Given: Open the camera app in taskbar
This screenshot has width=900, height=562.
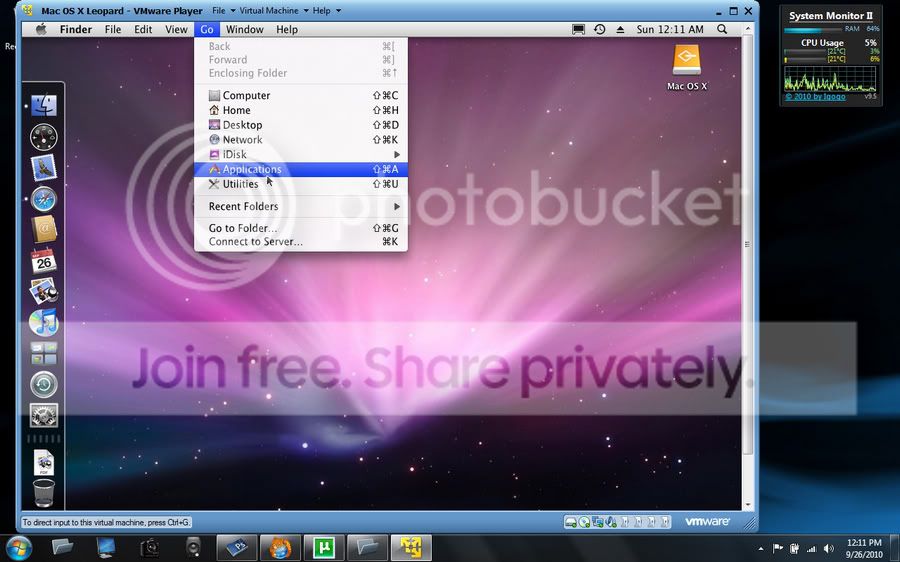Looking at the screenshot, I should (x=149, y=548).
